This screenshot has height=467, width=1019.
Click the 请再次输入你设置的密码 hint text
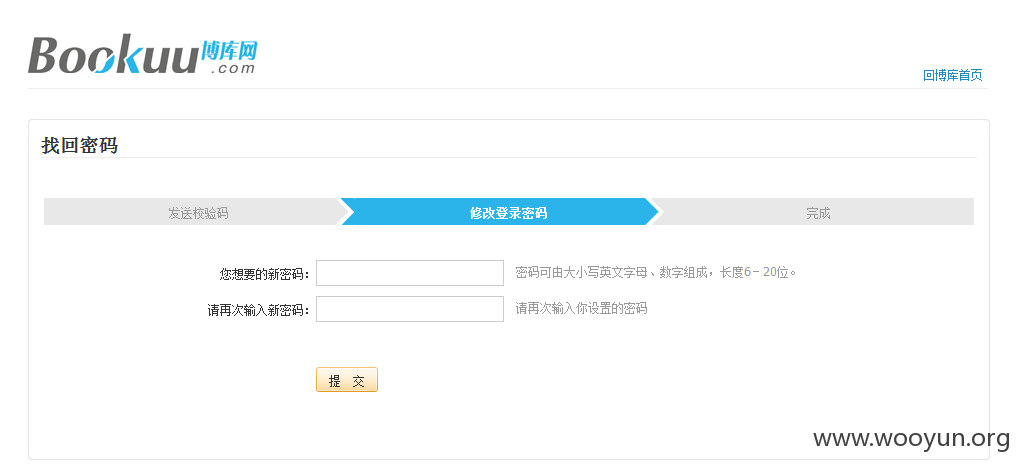pyautogui.click(x=582, y=308)
